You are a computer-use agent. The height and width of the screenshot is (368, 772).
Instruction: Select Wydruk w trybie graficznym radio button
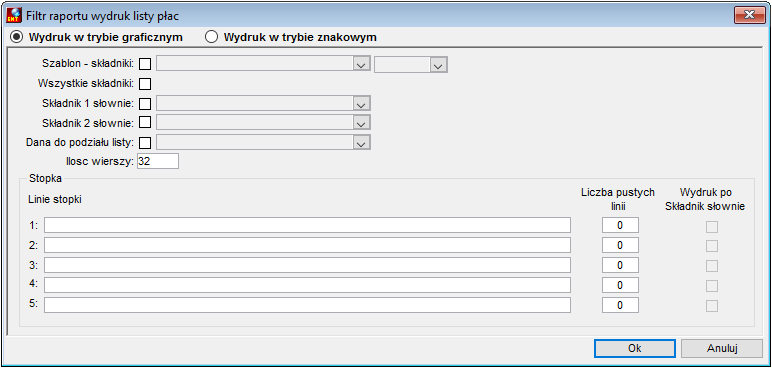point(16,37)
